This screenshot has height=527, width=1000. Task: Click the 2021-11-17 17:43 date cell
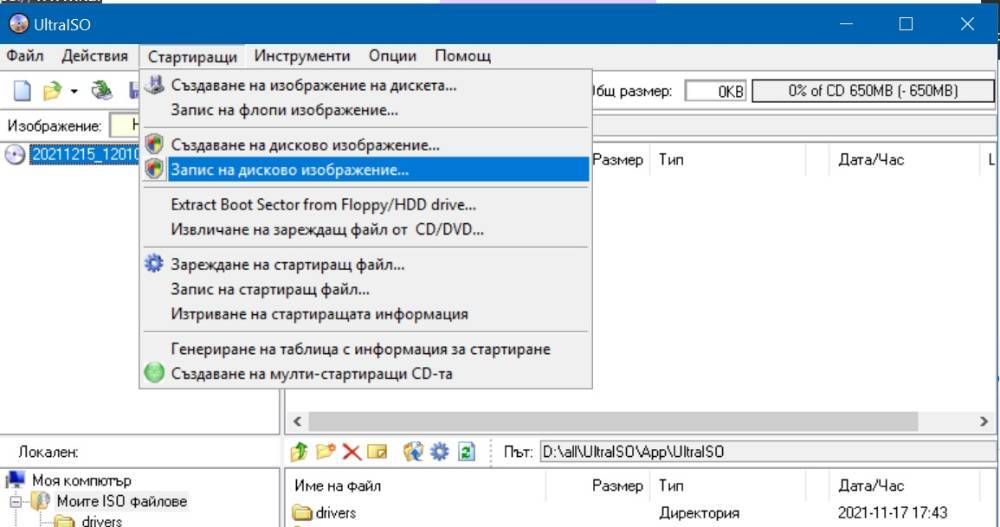[x=892, y=512]
